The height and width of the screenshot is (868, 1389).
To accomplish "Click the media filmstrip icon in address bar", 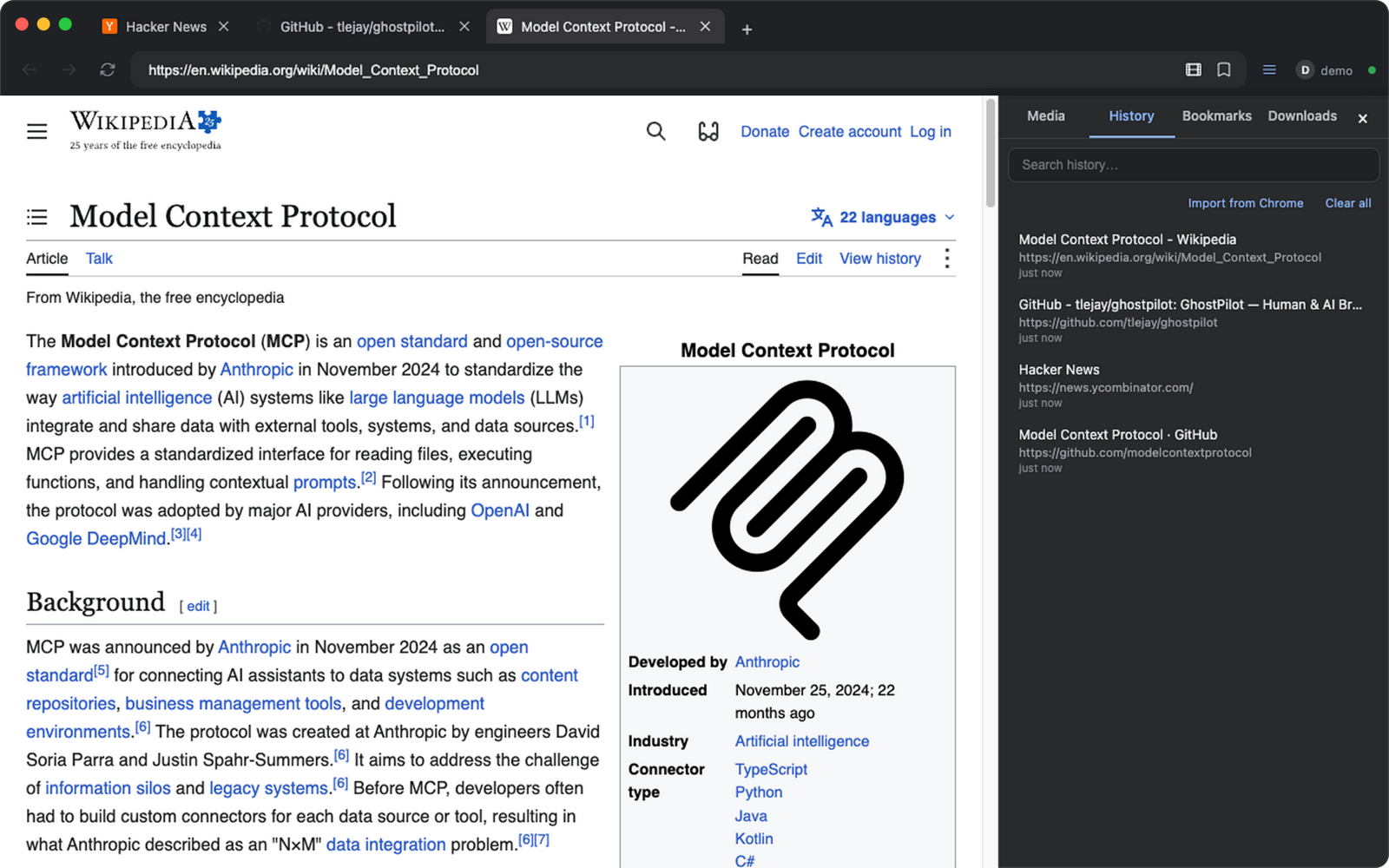I will [x=1194, y=69].
